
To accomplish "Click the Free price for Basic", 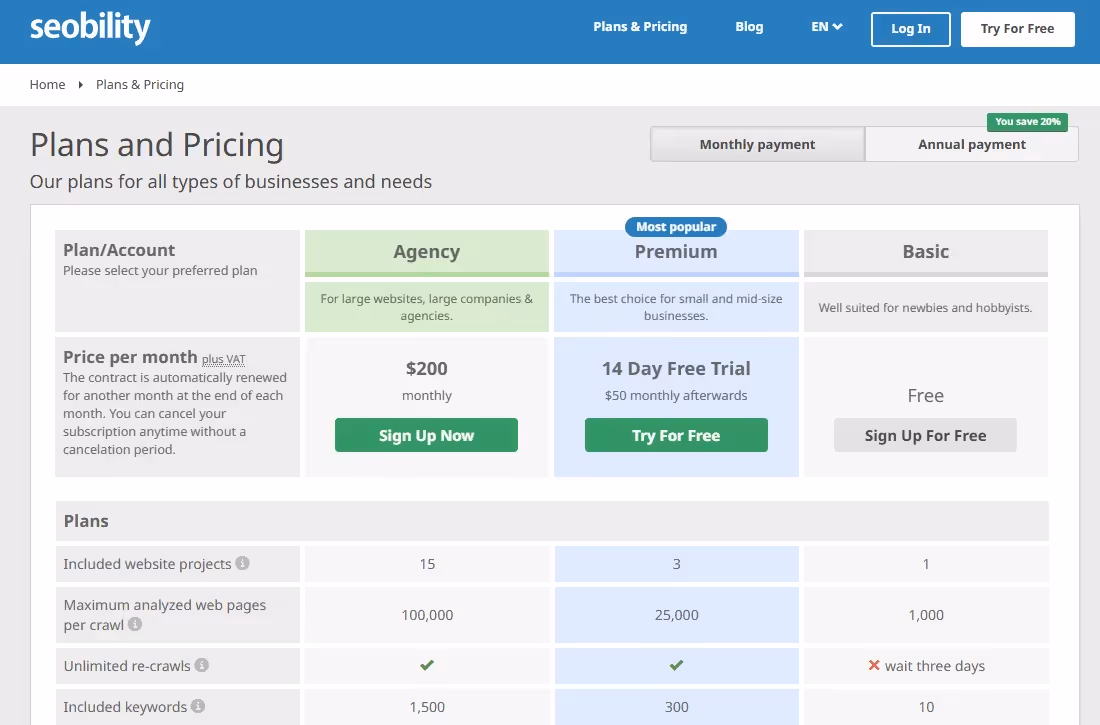I will coord(925,396).
